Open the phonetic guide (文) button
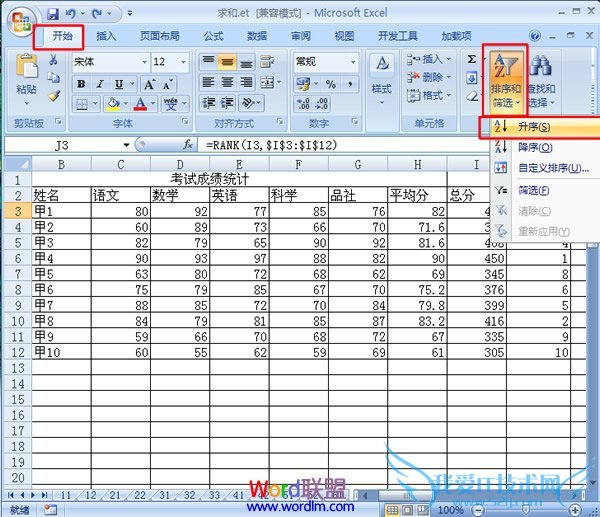The height and width of the screenshot is (517, 600). click(x=170, y=104)
